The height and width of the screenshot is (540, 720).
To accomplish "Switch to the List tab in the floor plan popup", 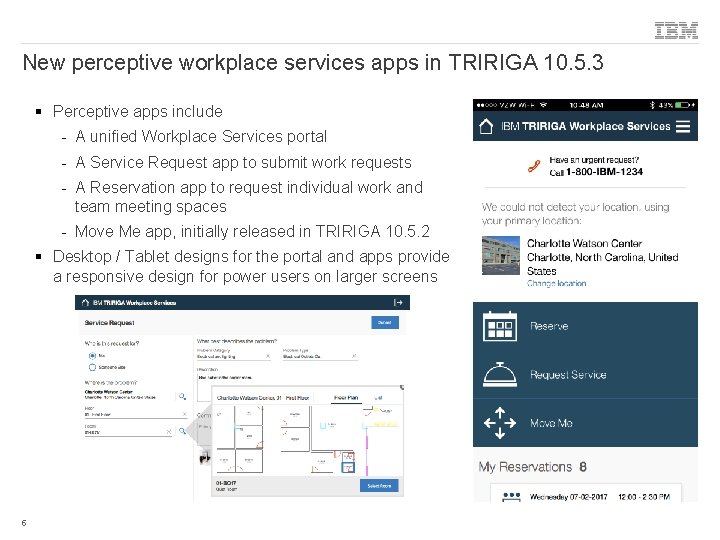I will tap(378, 398).
